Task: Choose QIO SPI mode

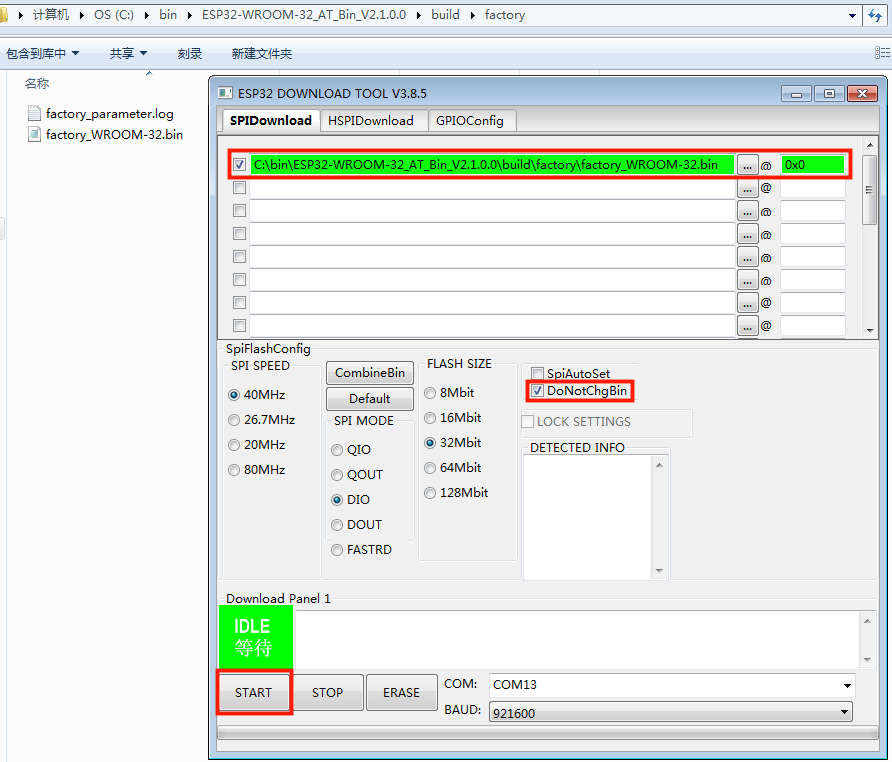Action: point(338,450)
